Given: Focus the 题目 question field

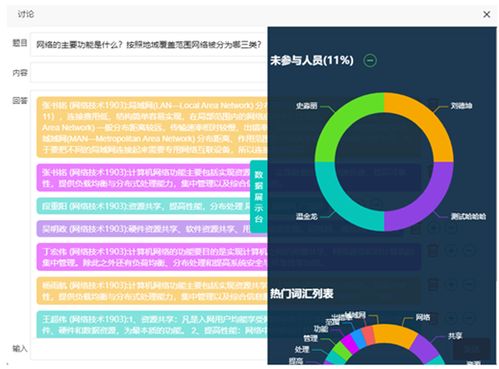Looking at the screenshot, I should tap(149, 44).
